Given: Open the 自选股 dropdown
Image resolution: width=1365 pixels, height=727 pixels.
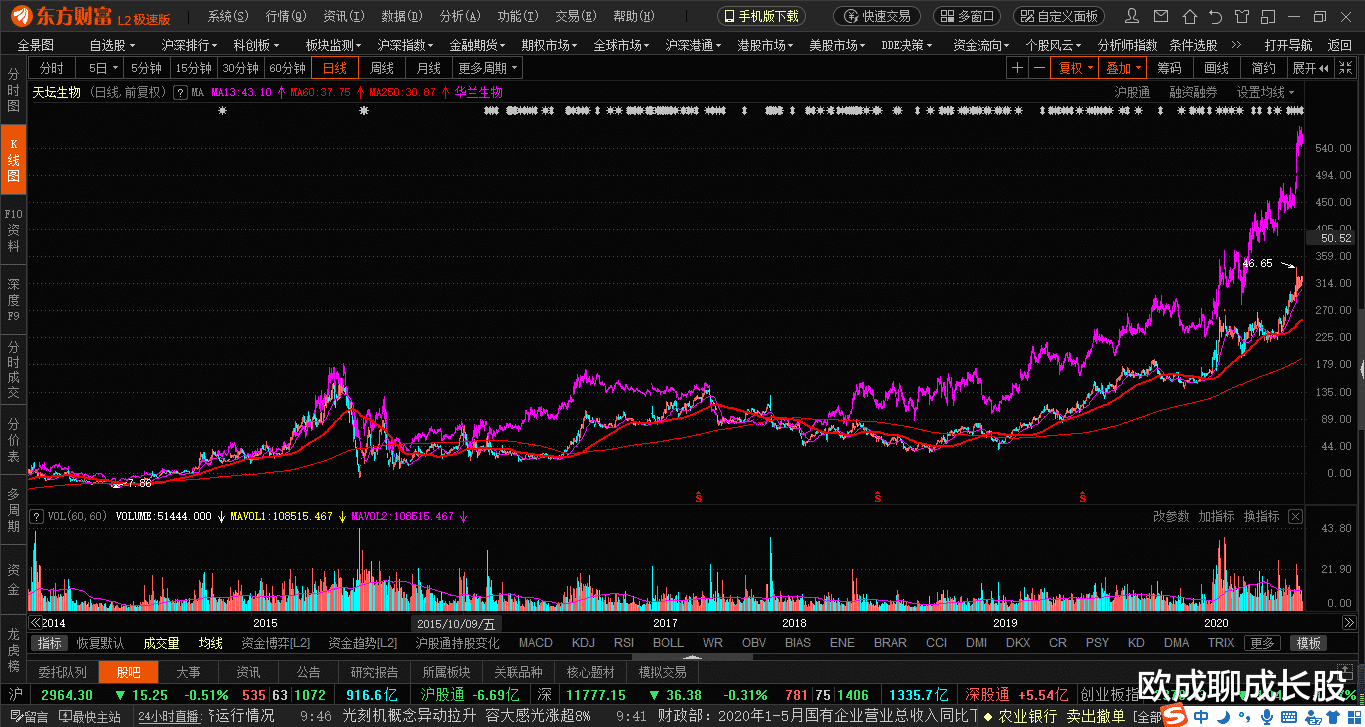Looking at the screenshot, I should pos(112,45).
